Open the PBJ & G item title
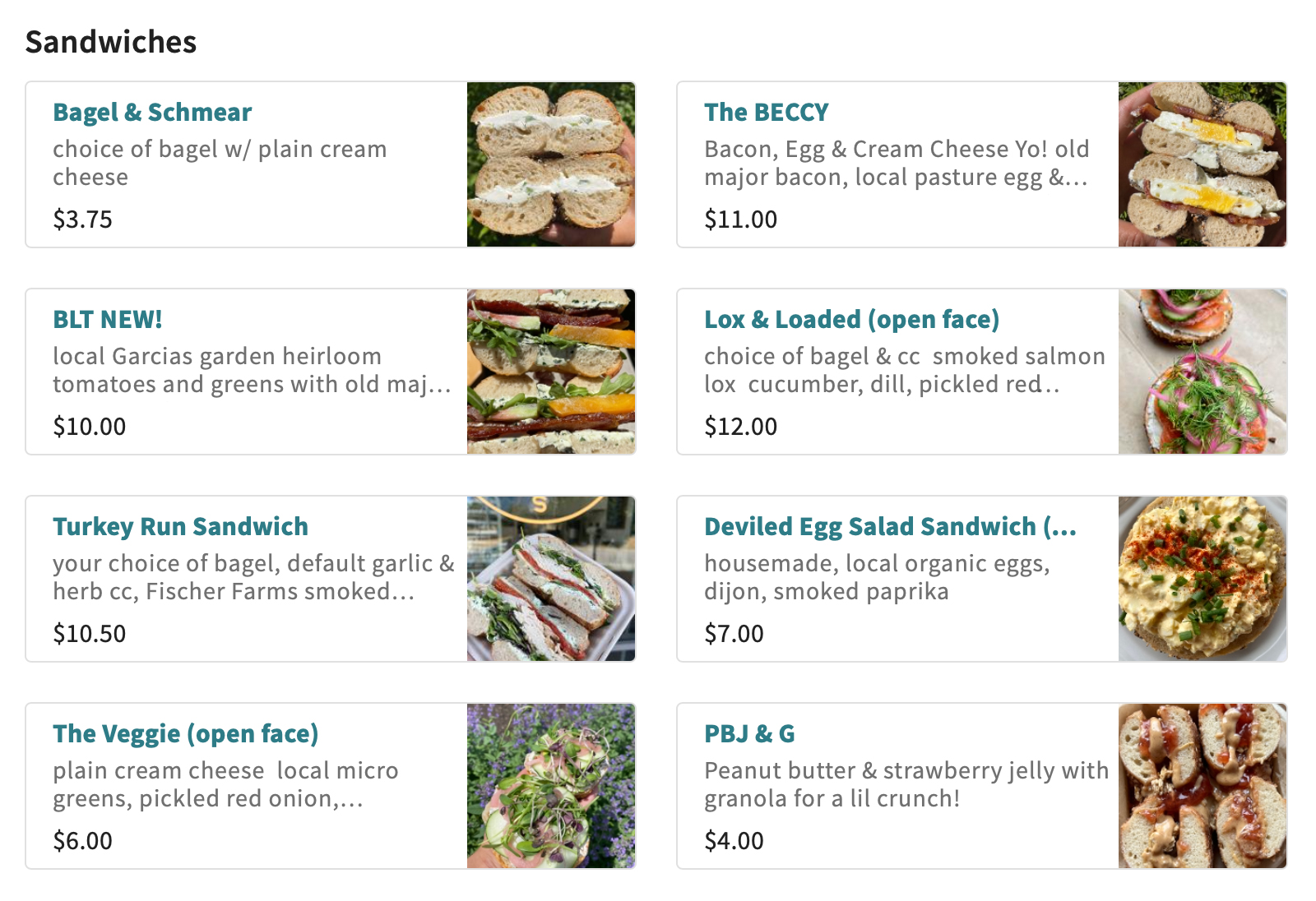Image resolution: width=1316 pixels, height=901 pixels. [749, 733]
